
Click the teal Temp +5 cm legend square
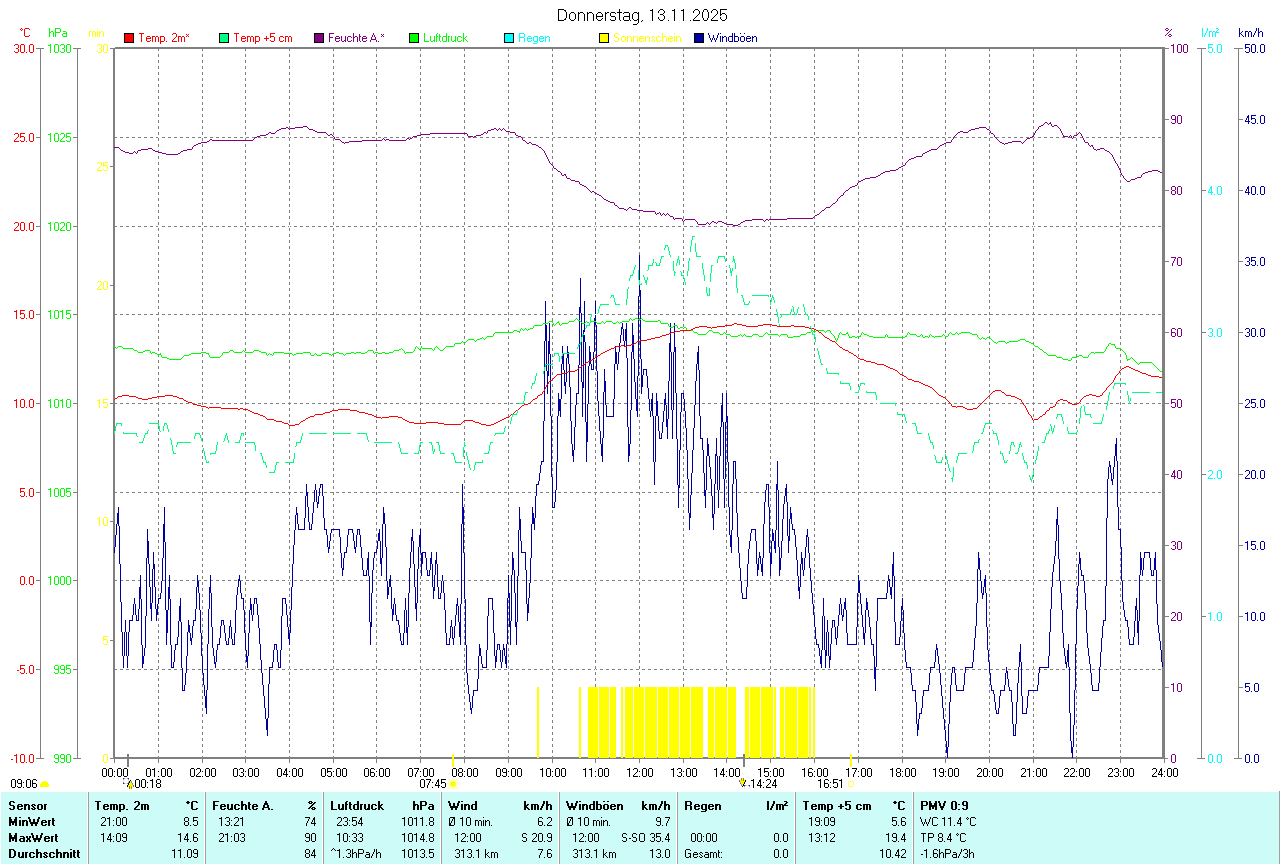pos(224,38)
